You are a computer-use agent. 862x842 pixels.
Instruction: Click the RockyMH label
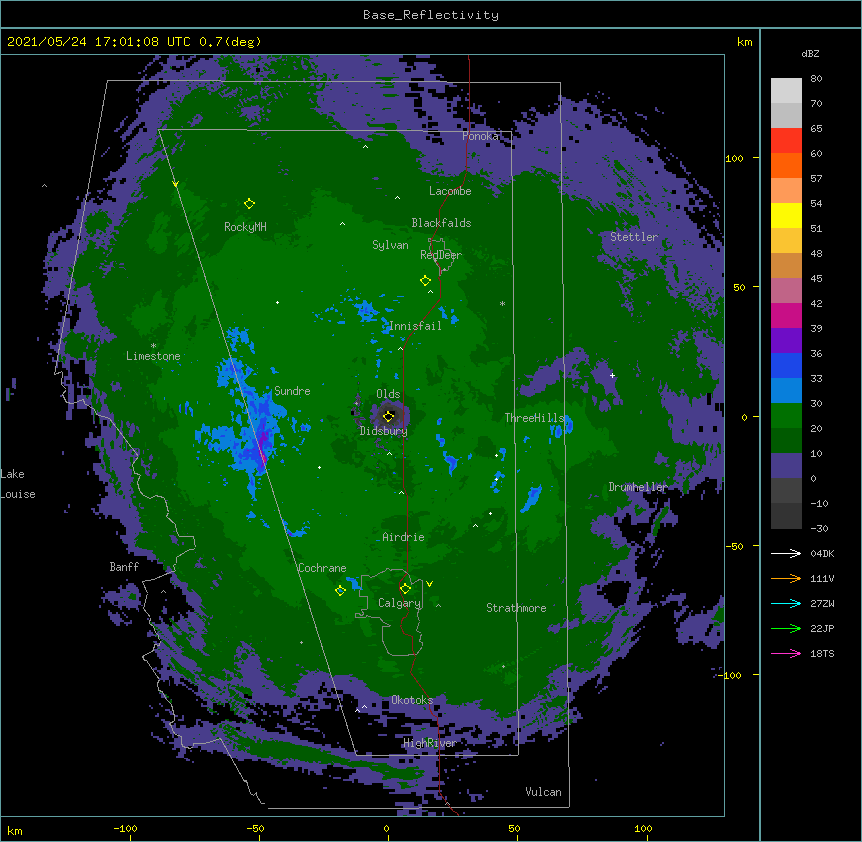pyautogui.click(x=245, y=227)
